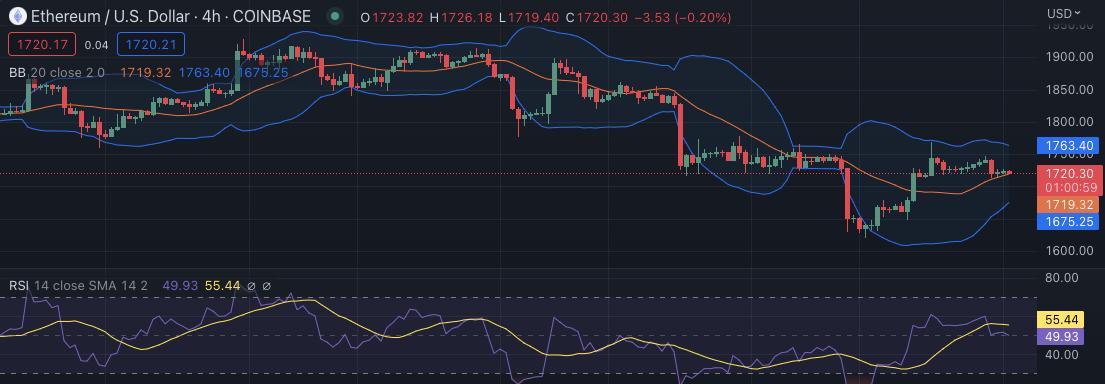The height and width of the screenshot is (384, 1105).
Task: Click the high price H 1726.18
Action: pyautogui.click(x=461, y=17)
